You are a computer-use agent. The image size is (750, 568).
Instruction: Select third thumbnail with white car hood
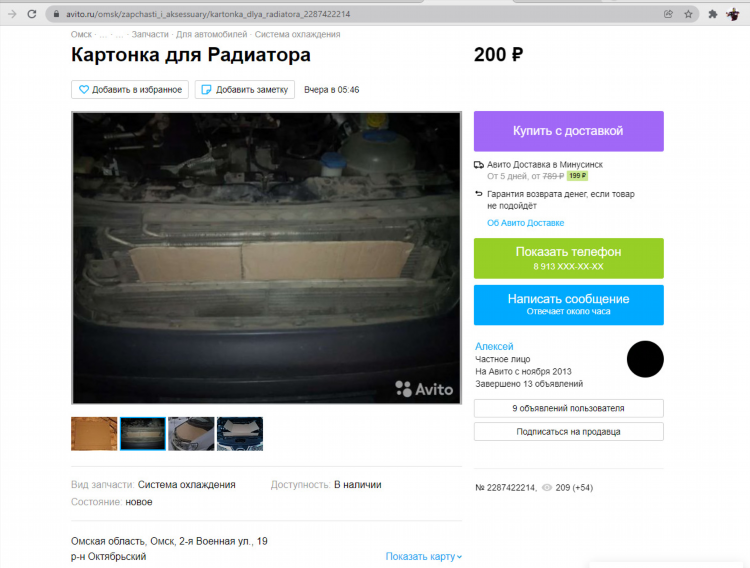pyautogui.click(x=191, y=434)
